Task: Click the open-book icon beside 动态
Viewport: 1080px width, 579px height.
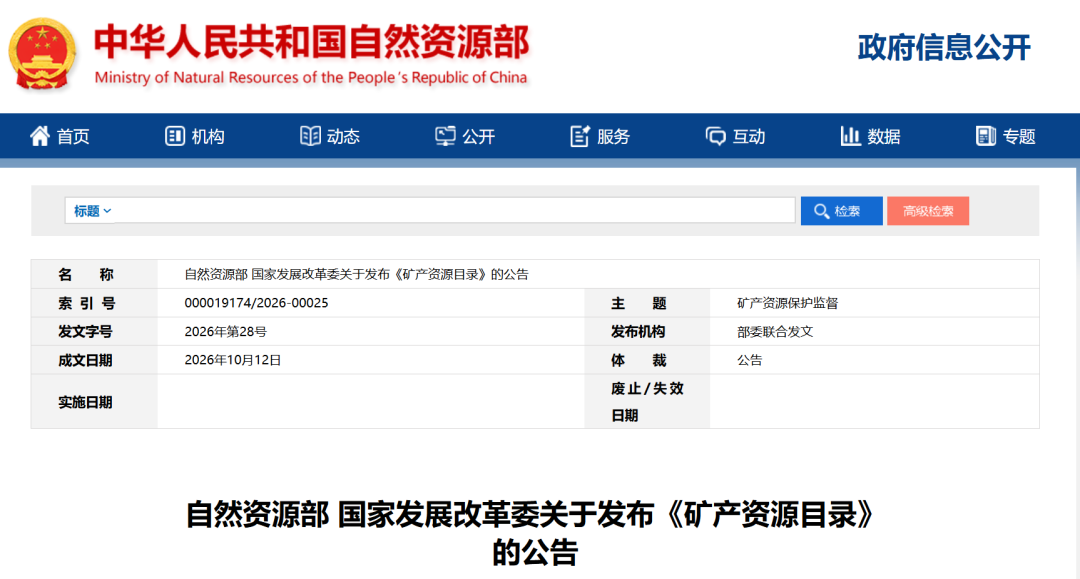Action: tap(310, 136)
